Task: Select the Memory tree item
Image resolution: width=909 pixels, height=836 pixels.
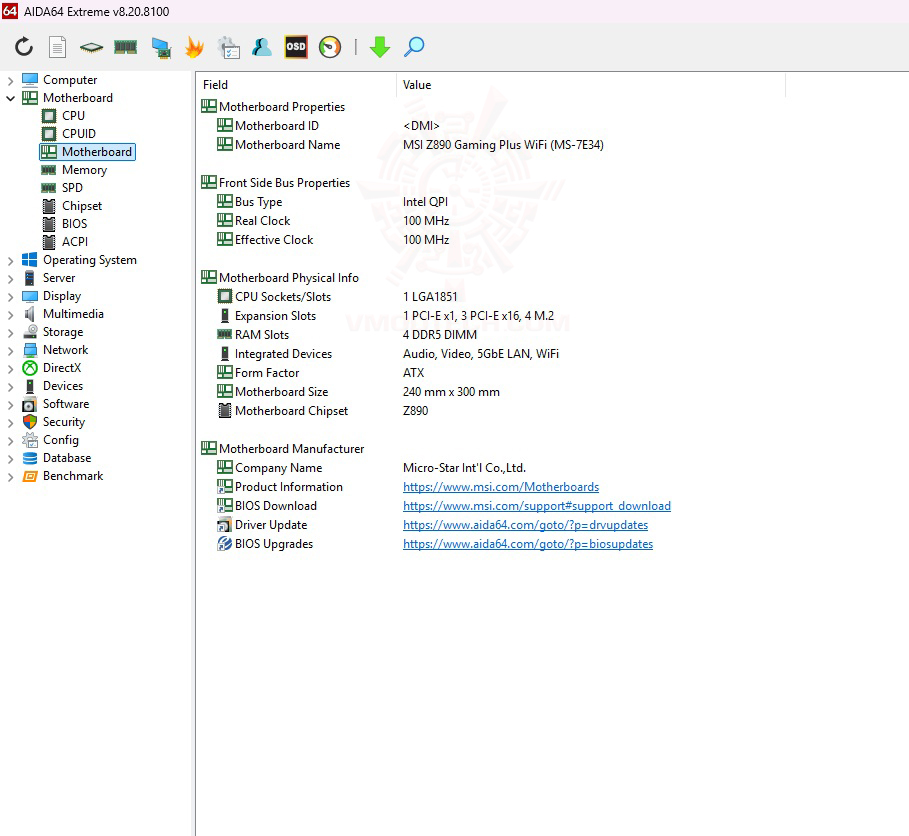Action: (84, 170)
